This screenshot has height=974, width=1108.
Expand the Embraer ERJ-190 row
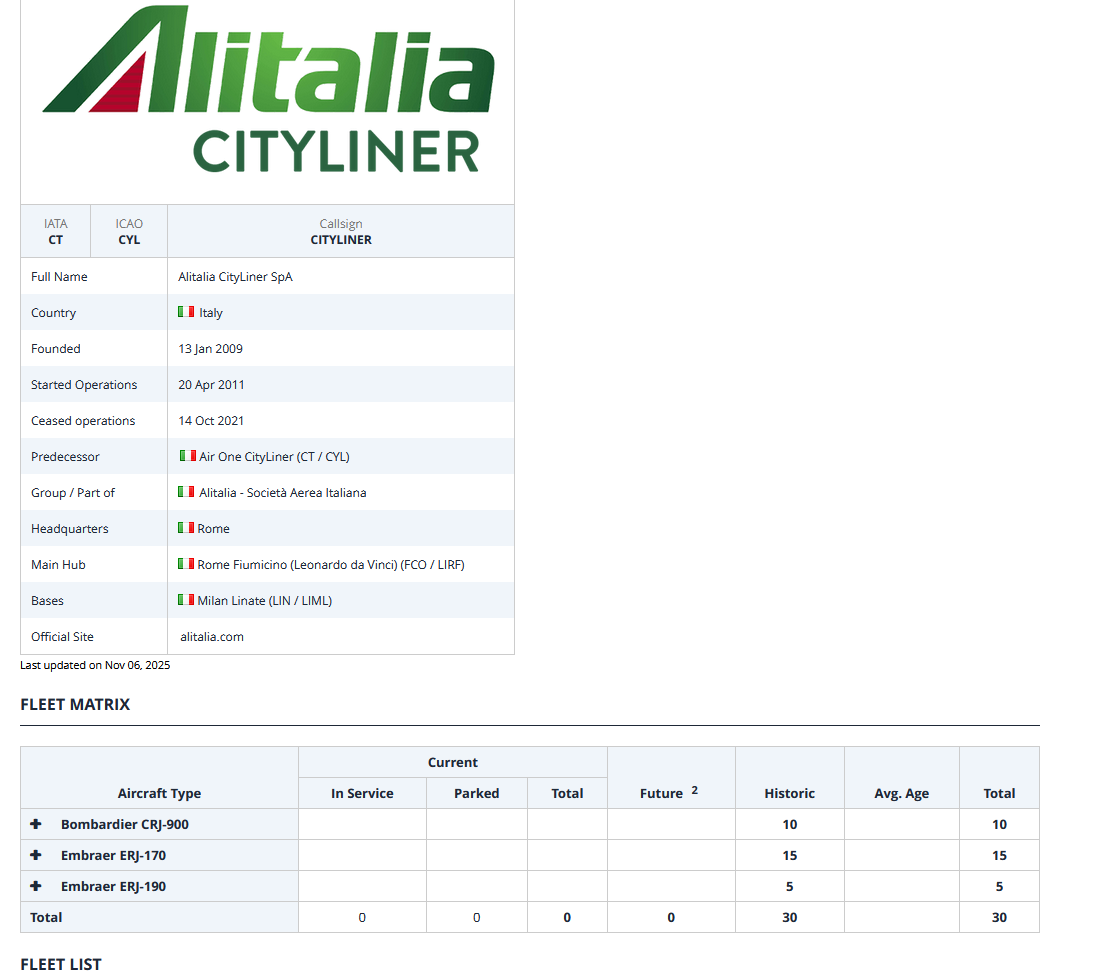tap(36, 886)
